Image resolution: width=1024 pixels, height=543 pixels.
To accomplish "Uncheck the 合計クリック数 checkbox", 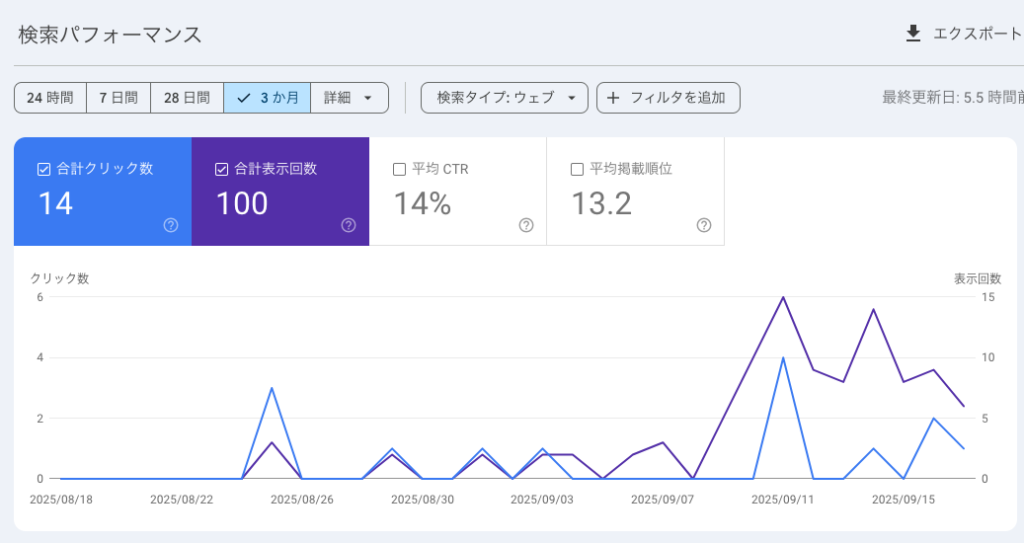I will tap(43, 169).
